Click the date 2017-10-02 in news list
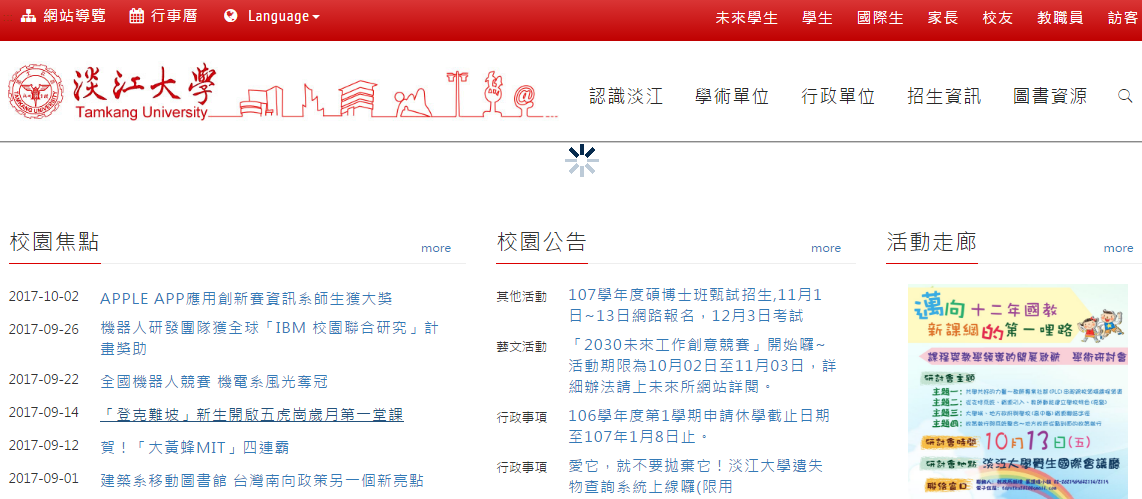 [44, 296]
